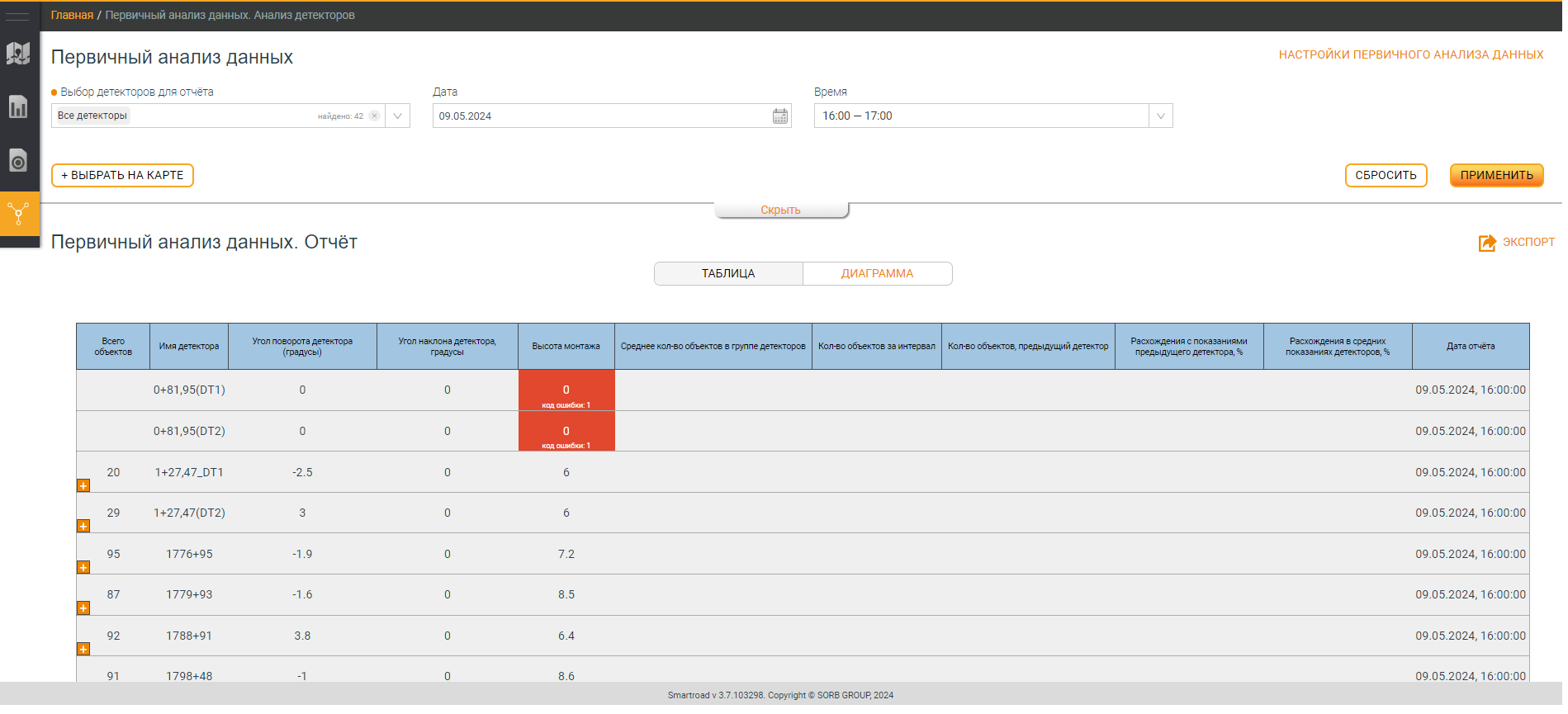Click the ЭКСПОРТ link text

coord(1529,243)
